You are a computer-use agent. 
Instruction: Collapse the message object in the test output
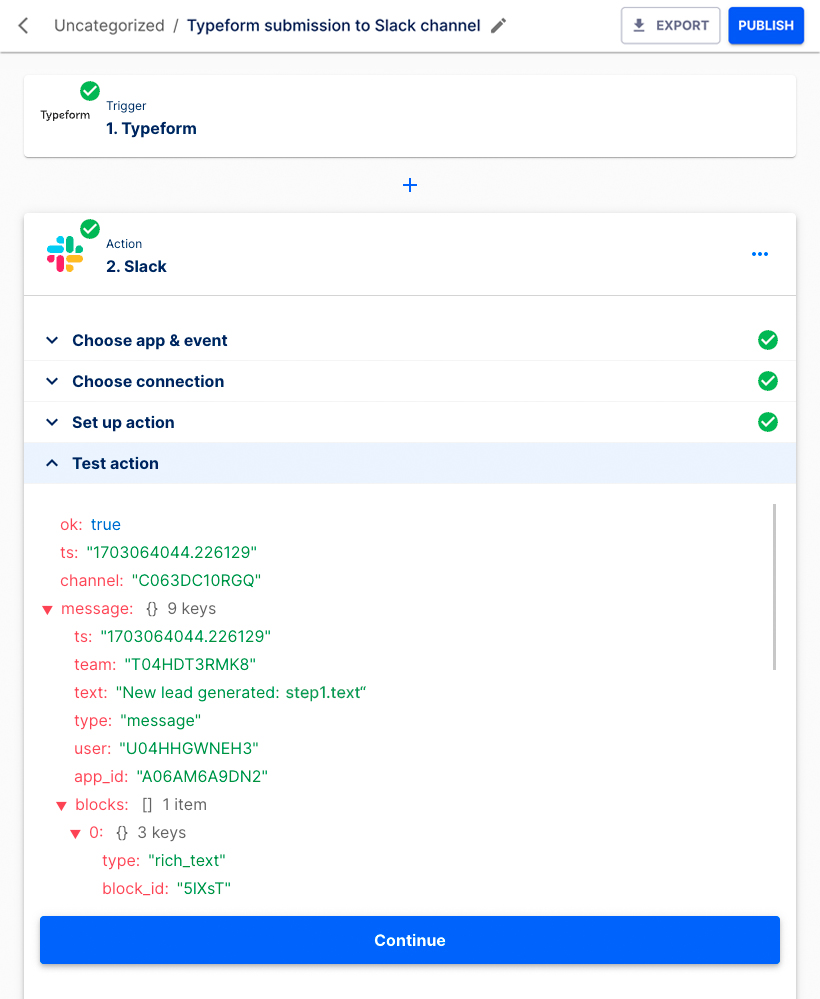point(46,608)
